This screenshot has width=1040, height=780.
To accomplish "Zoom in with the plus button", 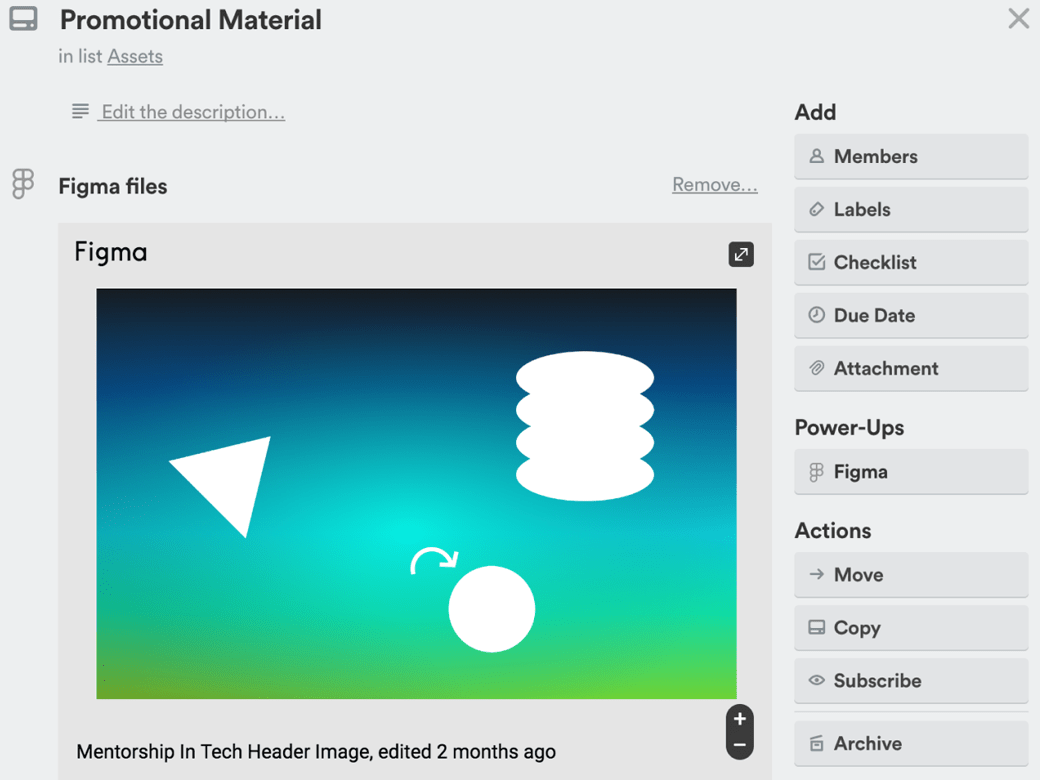I will tap(740, 719).
